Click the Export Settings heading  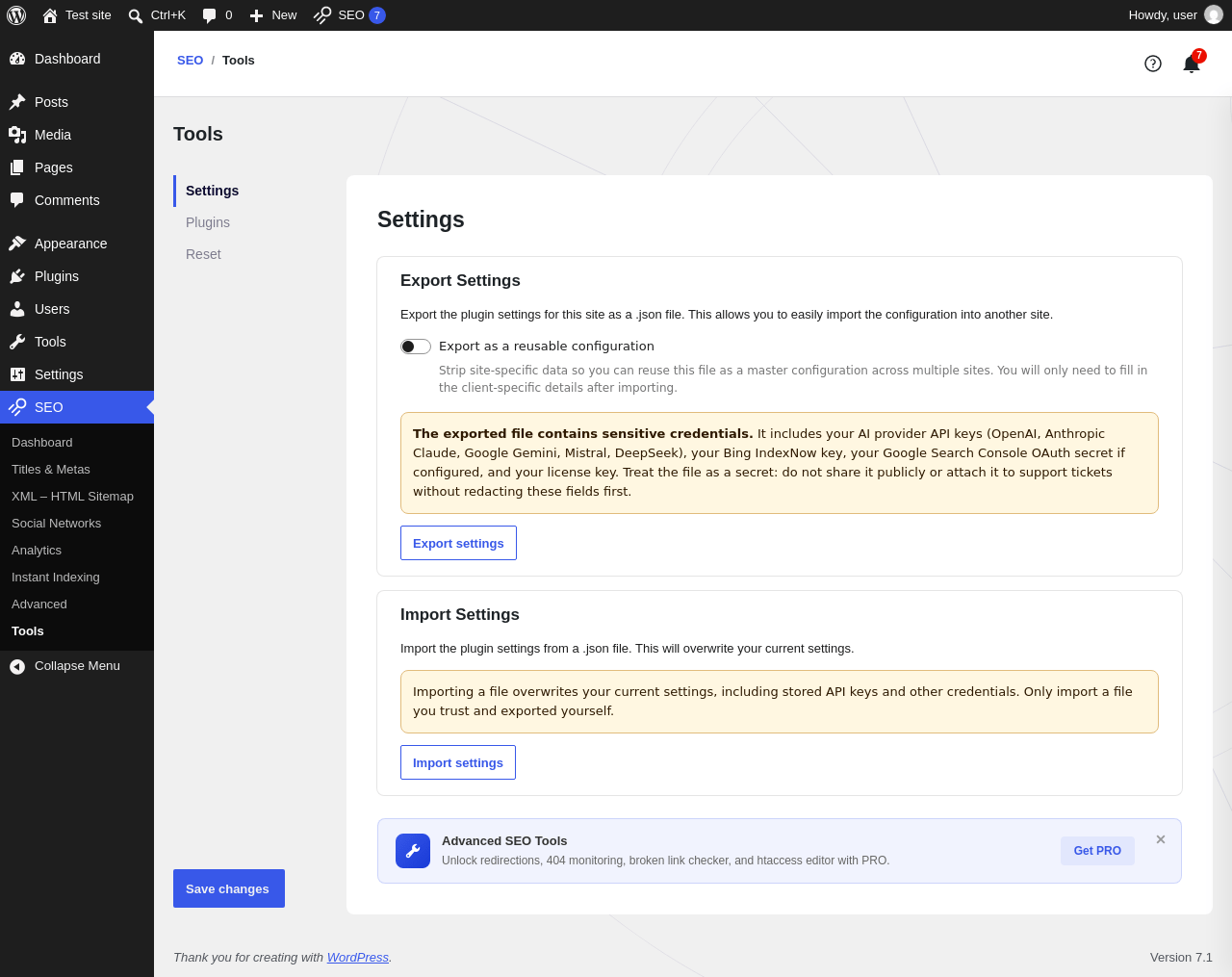point(460,281)
